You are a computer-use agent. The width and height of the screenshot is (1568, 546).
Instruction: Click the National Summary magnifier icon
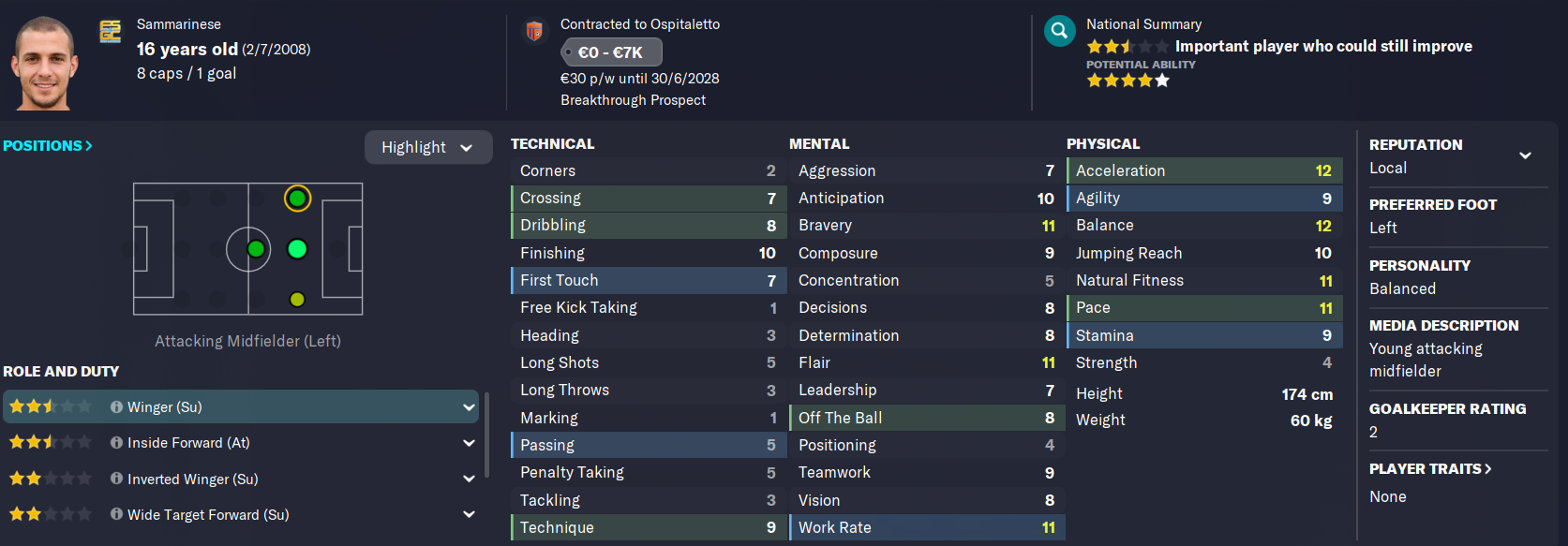click(x=1059, y=31)
